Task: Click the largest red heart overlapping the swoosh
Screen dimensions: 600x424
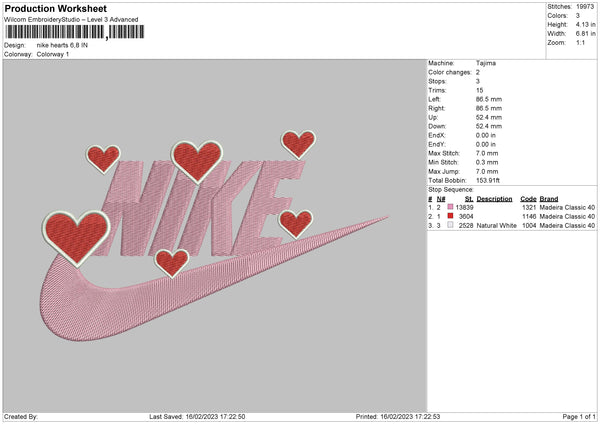Action: [76, 238]
